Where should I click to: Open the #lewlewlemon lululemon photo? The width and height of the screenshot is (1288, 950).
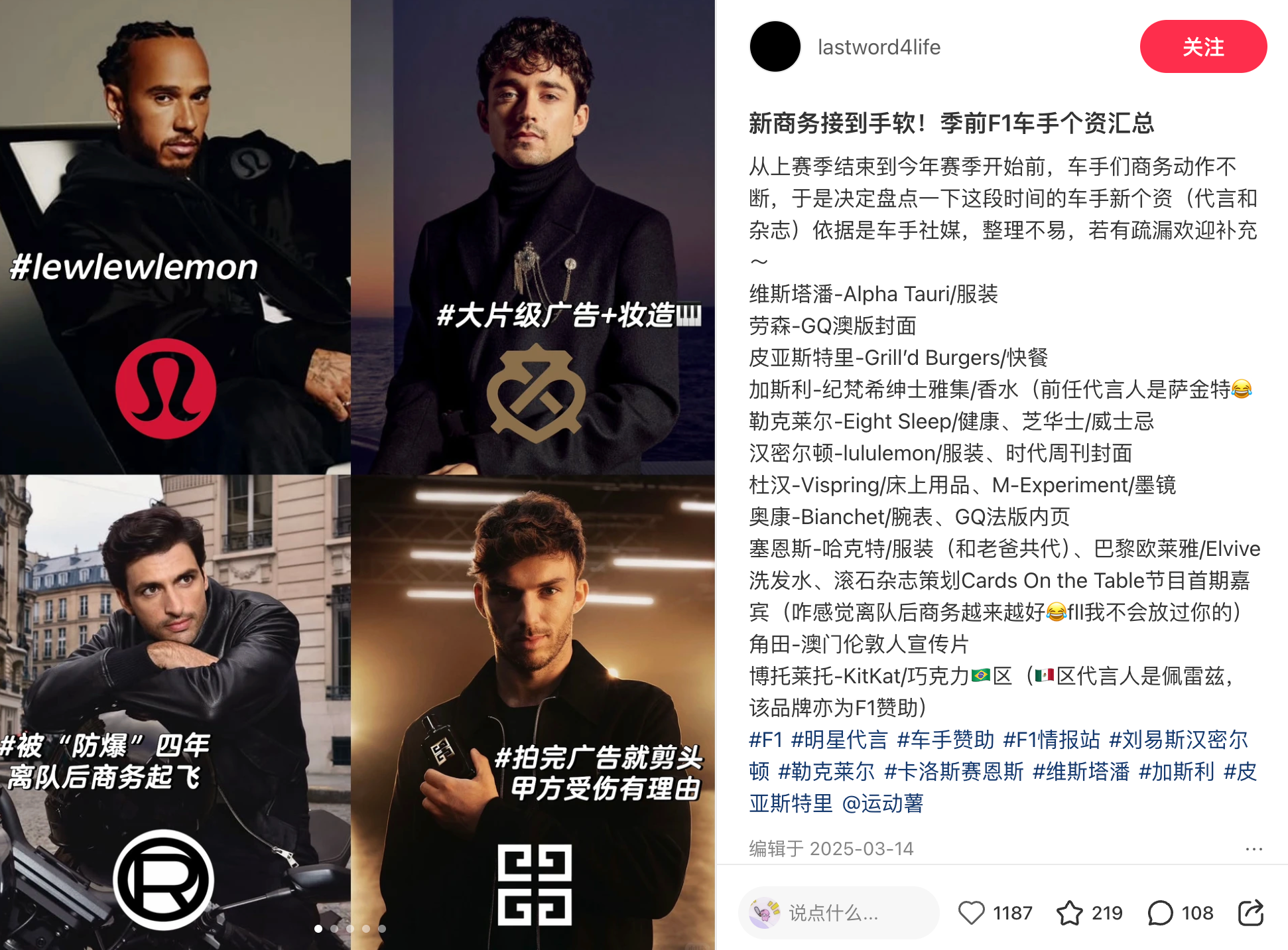[175, 237]
